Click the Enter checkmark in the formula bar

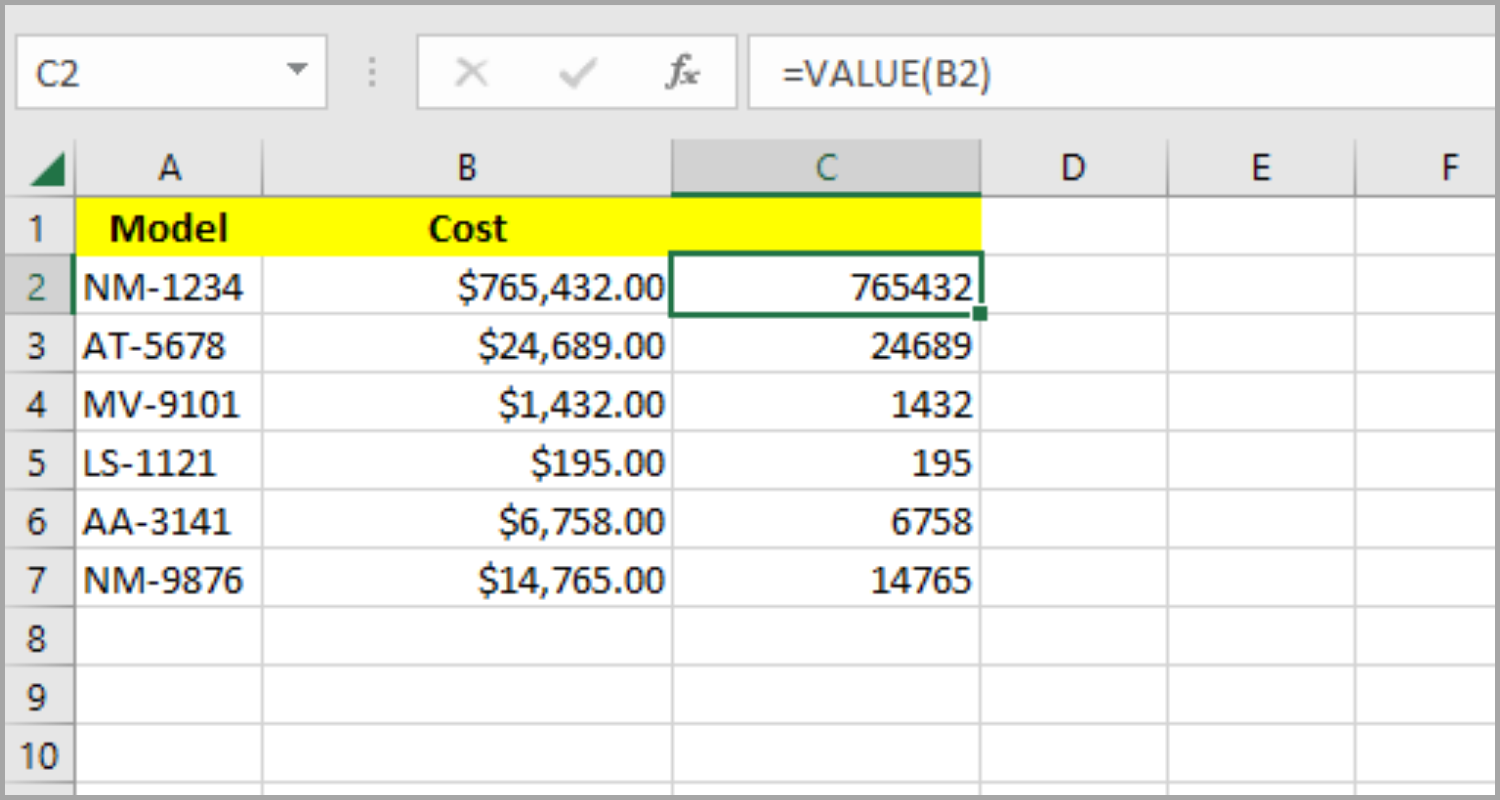tap(576, 70)
